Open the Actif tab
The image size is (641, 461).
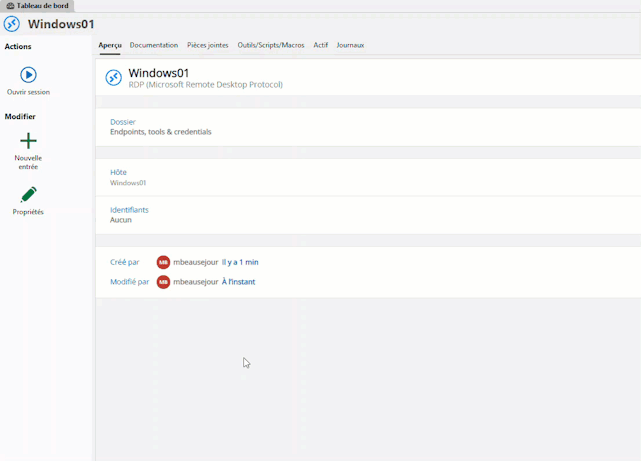point(320,45)
